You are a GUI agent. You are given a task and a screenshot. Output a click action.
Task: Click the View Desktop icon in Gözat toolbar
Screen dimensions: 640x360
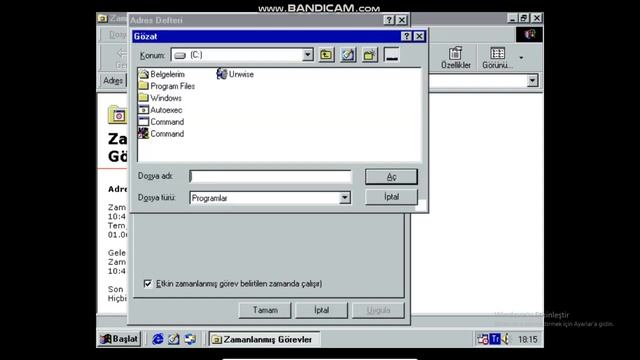point(348,55)
